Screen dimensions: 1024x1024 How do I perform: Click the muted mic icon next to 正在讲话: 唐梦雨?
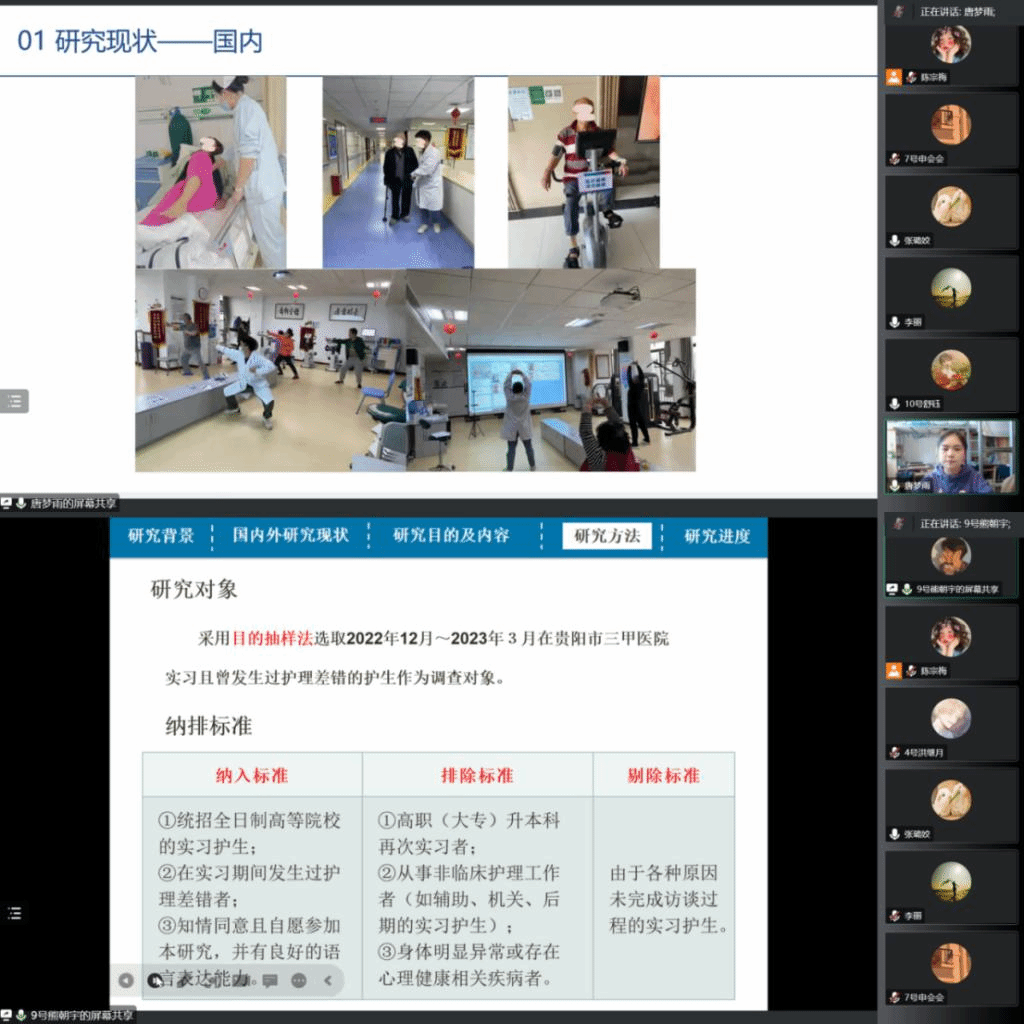[x=899, y=11]
